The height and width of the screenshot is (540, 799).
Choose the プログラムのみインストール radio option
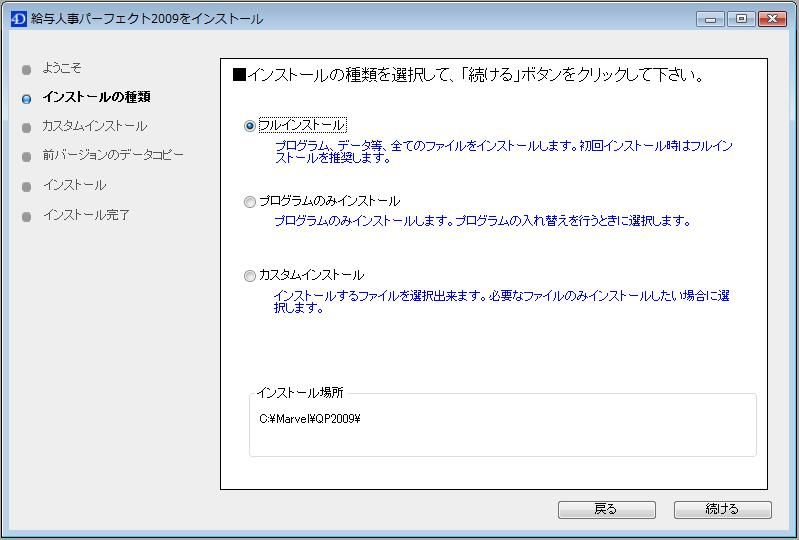(x=250, y=202)
